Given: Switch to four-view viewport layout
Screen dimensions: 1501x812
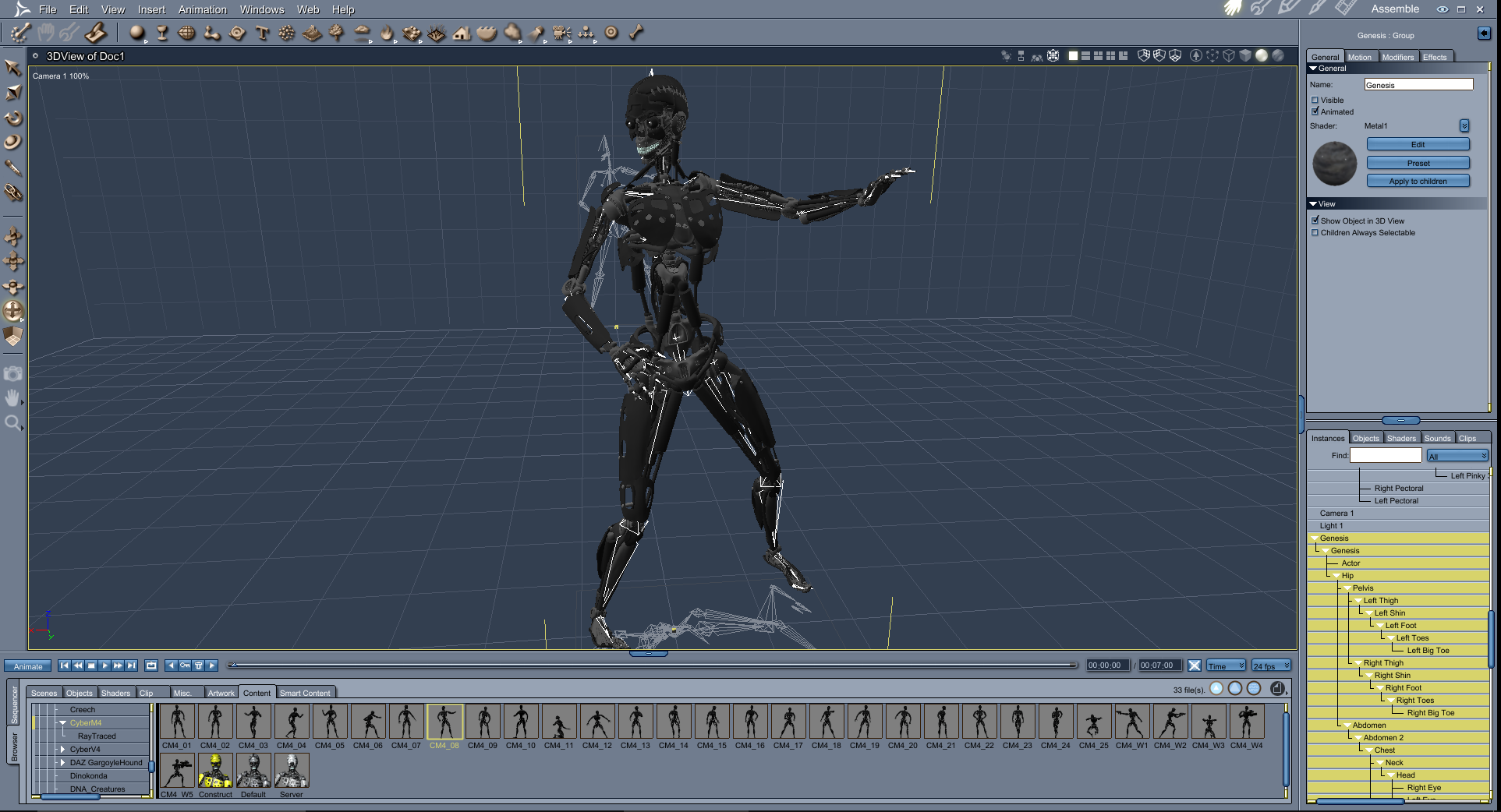Looking at the screenshot, I should pos(1110,55).
